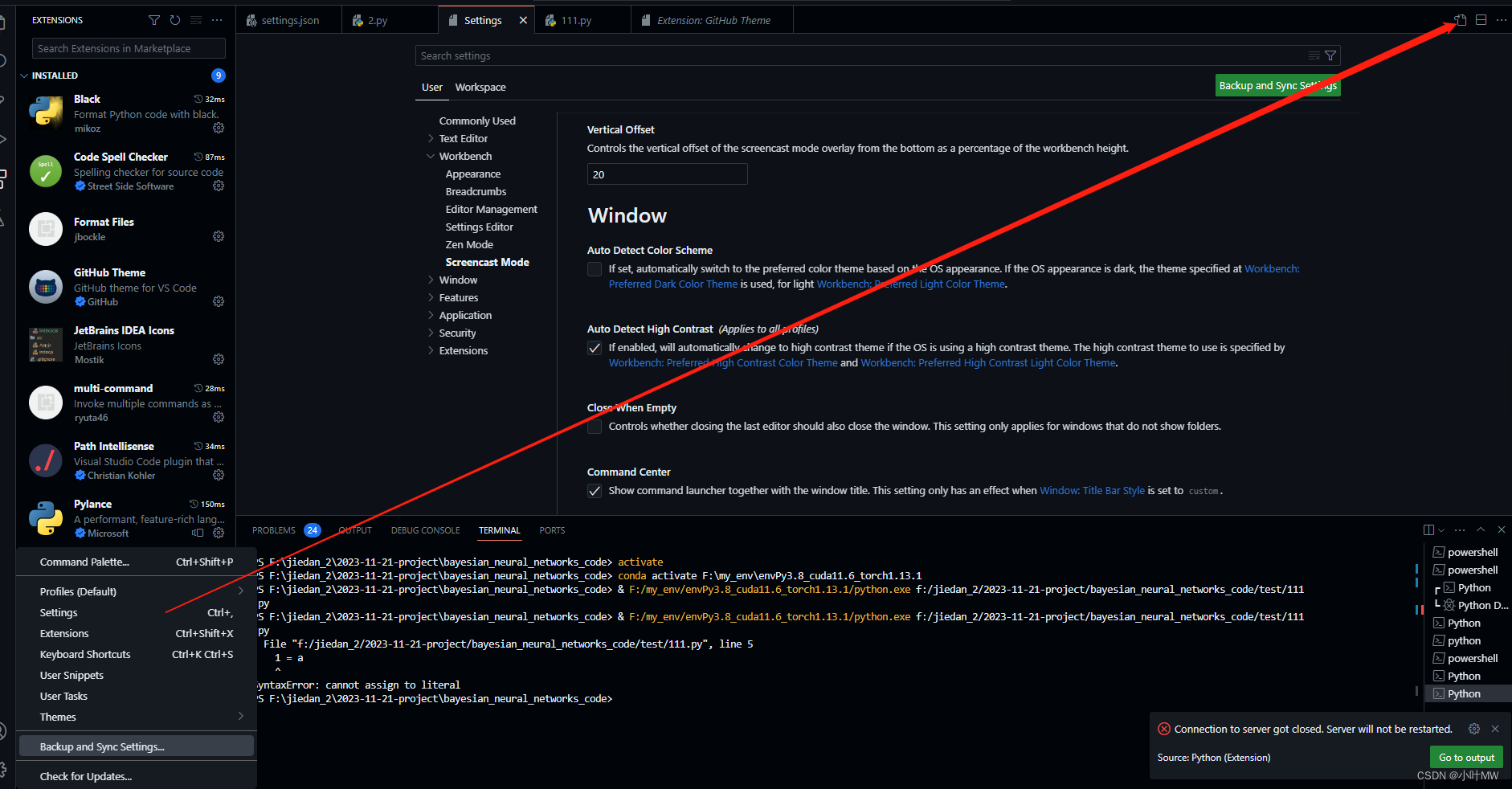Open settings for the Pylance extension
The image size is (1512, 789).
(x=219, y=533)
